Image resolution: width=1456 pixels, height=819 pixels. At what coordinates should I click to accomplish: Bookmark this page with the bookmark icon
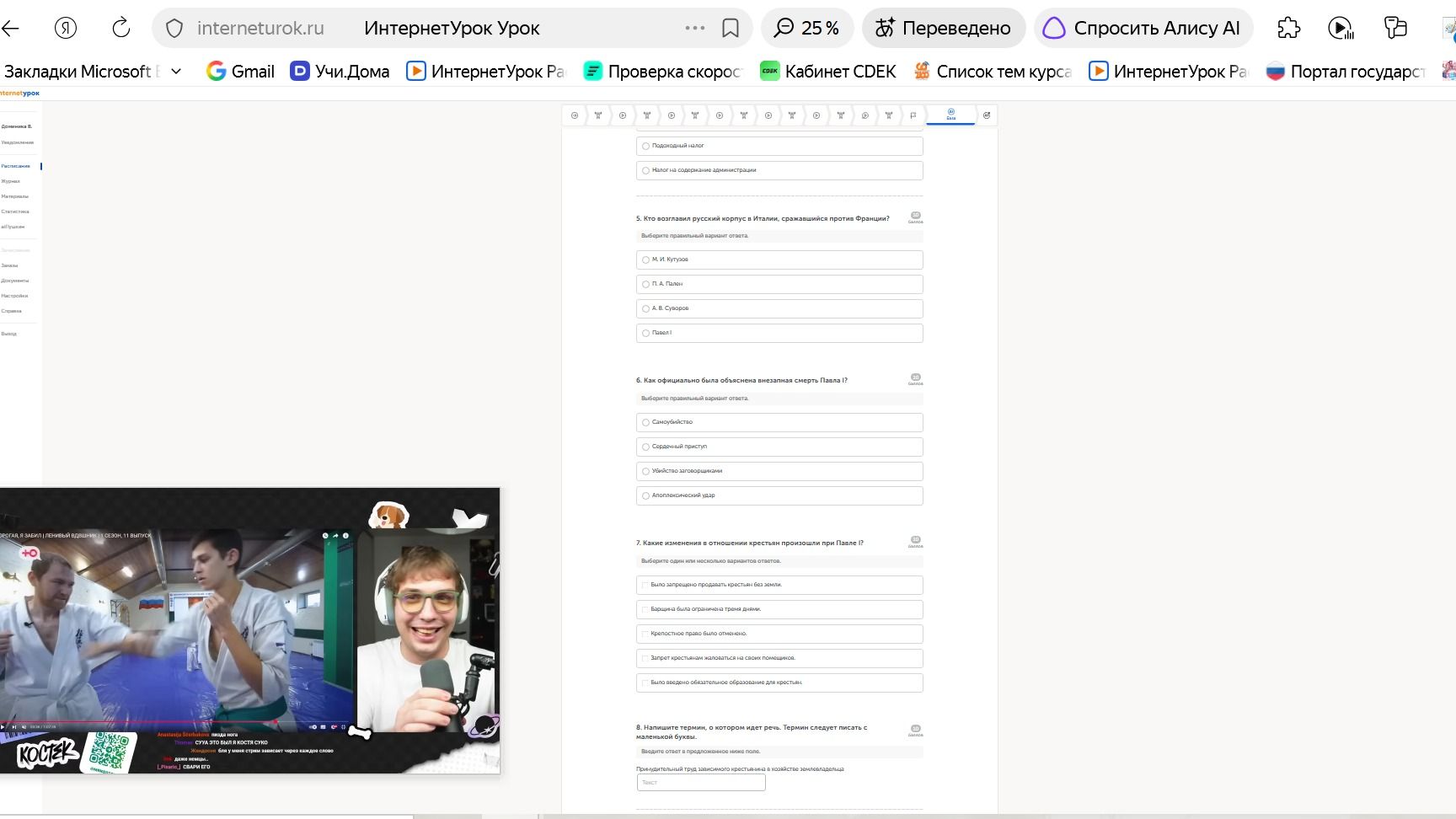pos(731,28)
